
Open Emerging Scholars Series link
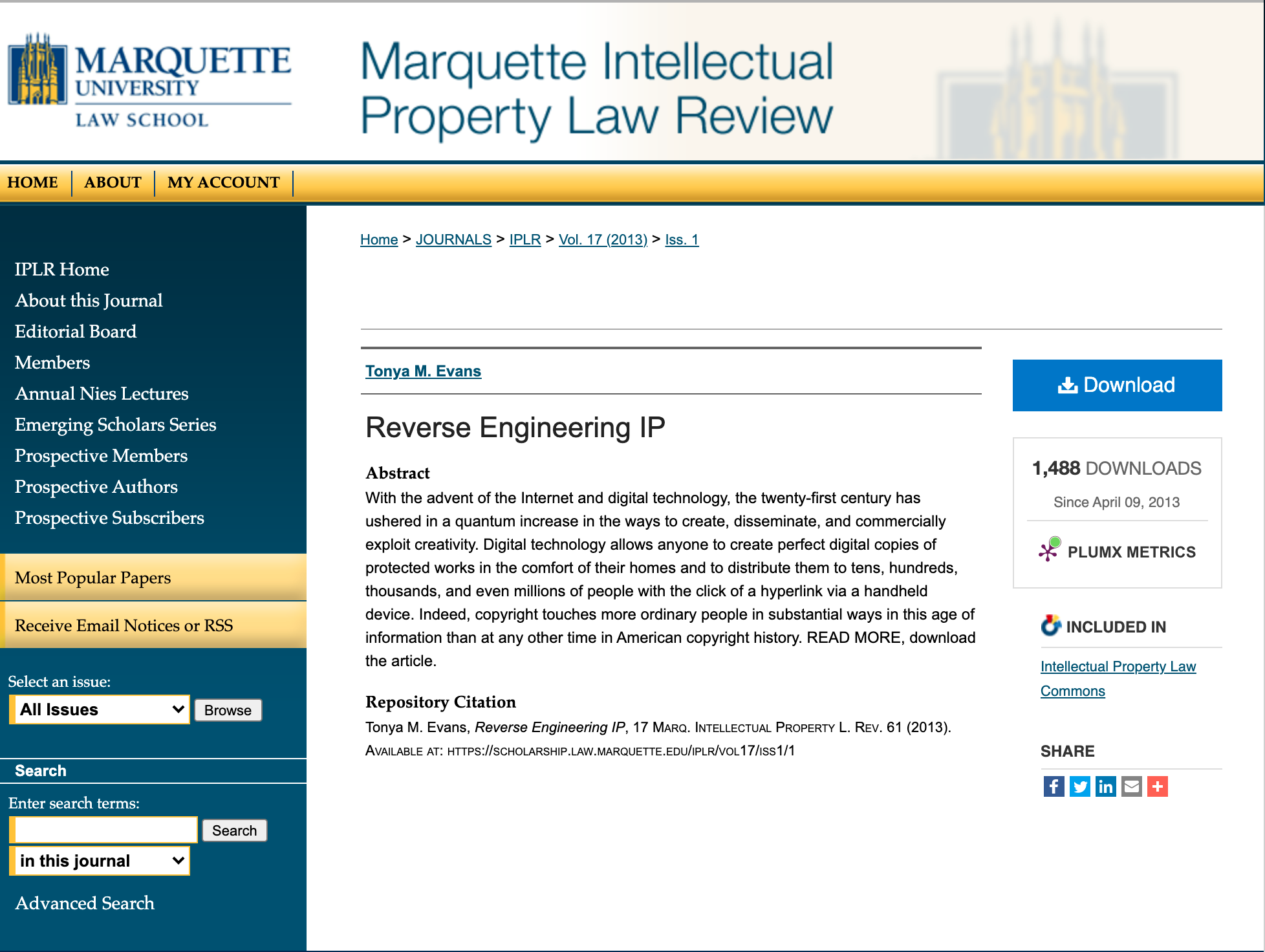coord(116,424)
